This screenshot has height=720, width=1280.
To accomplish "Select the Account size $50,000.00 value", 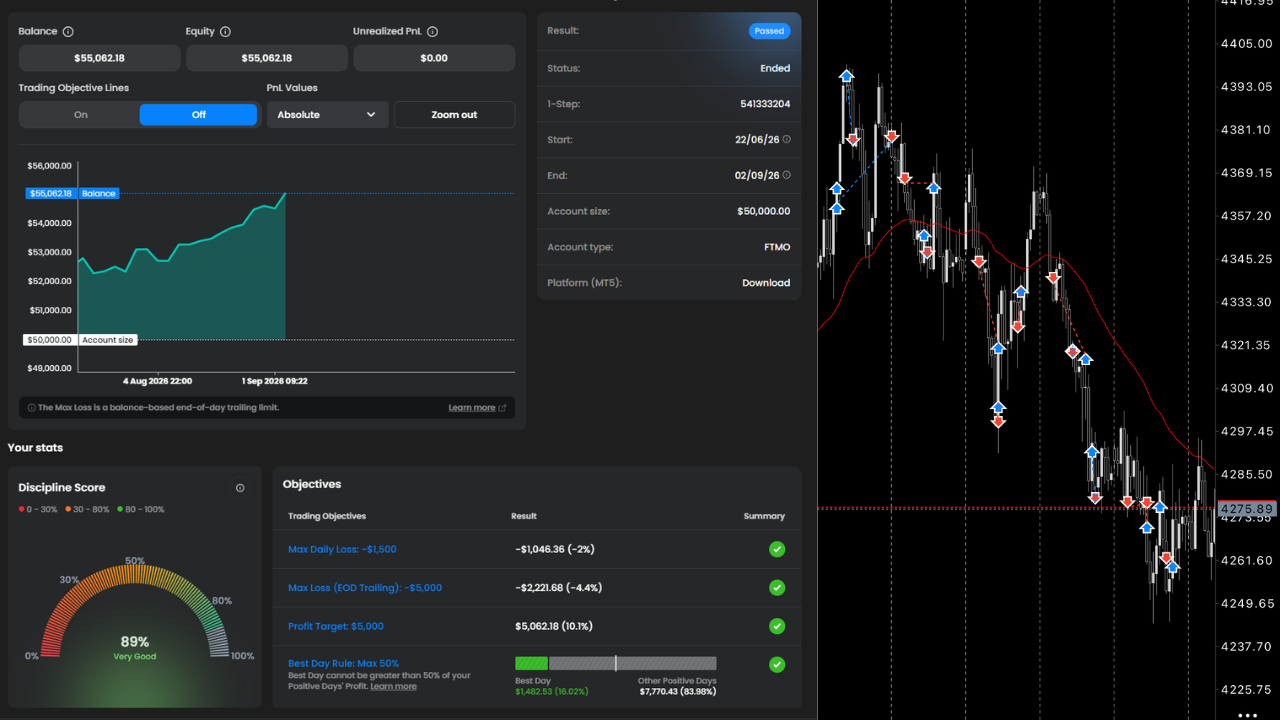I will coord(764,211).
